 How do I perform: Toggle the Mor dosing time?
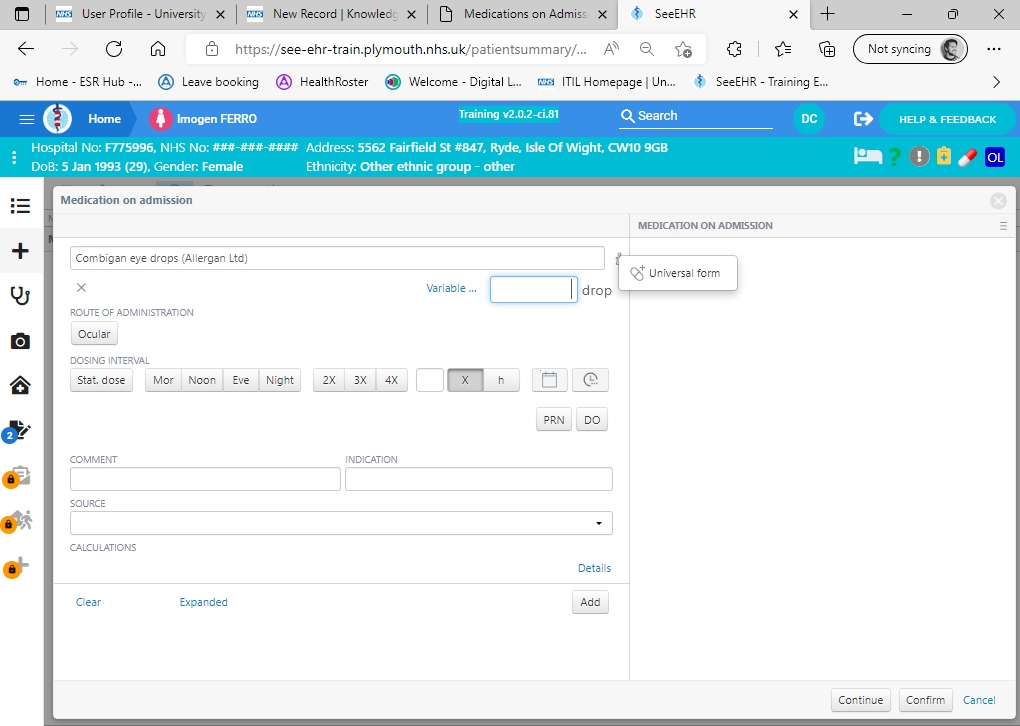pos(163,380)
